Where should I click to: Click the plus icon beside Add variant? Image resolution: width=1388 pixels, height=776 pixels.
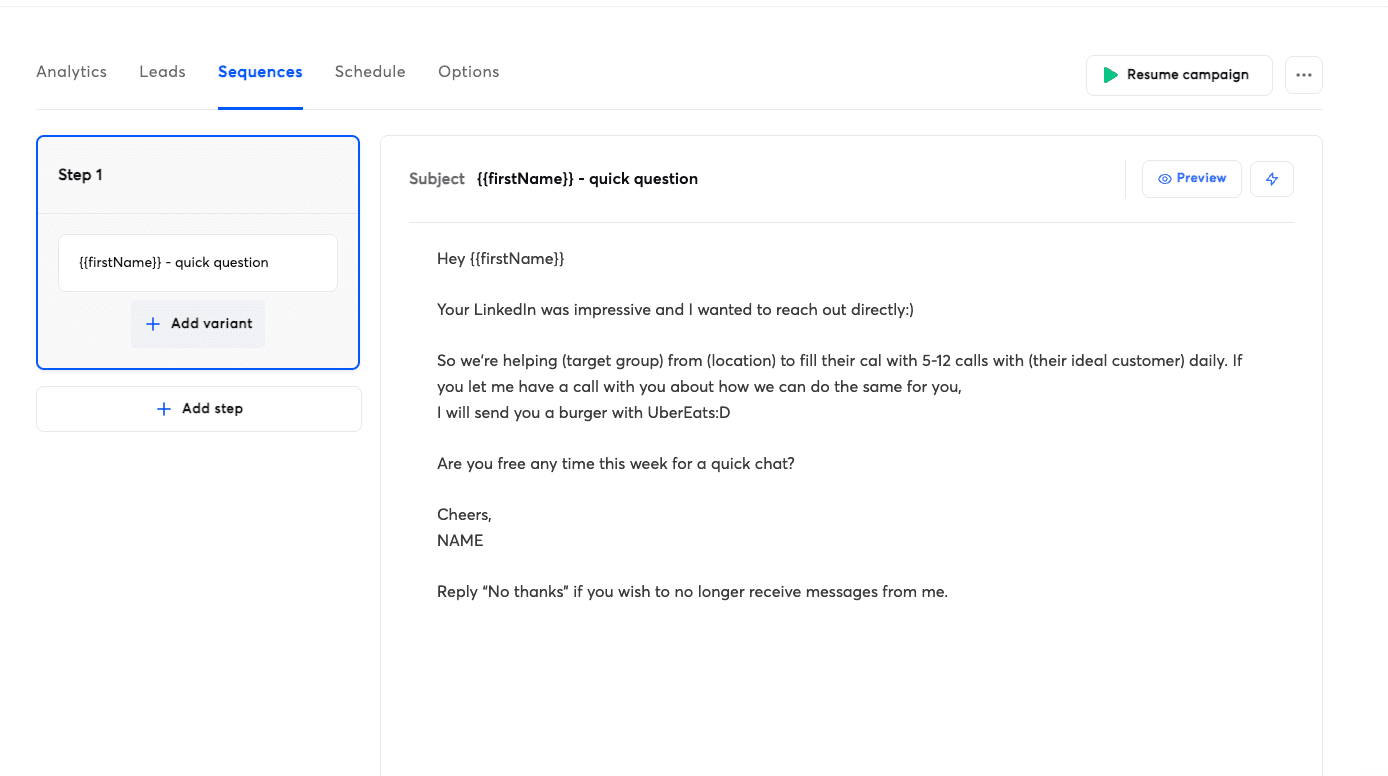pyautogui.click(x=153, y=324)
